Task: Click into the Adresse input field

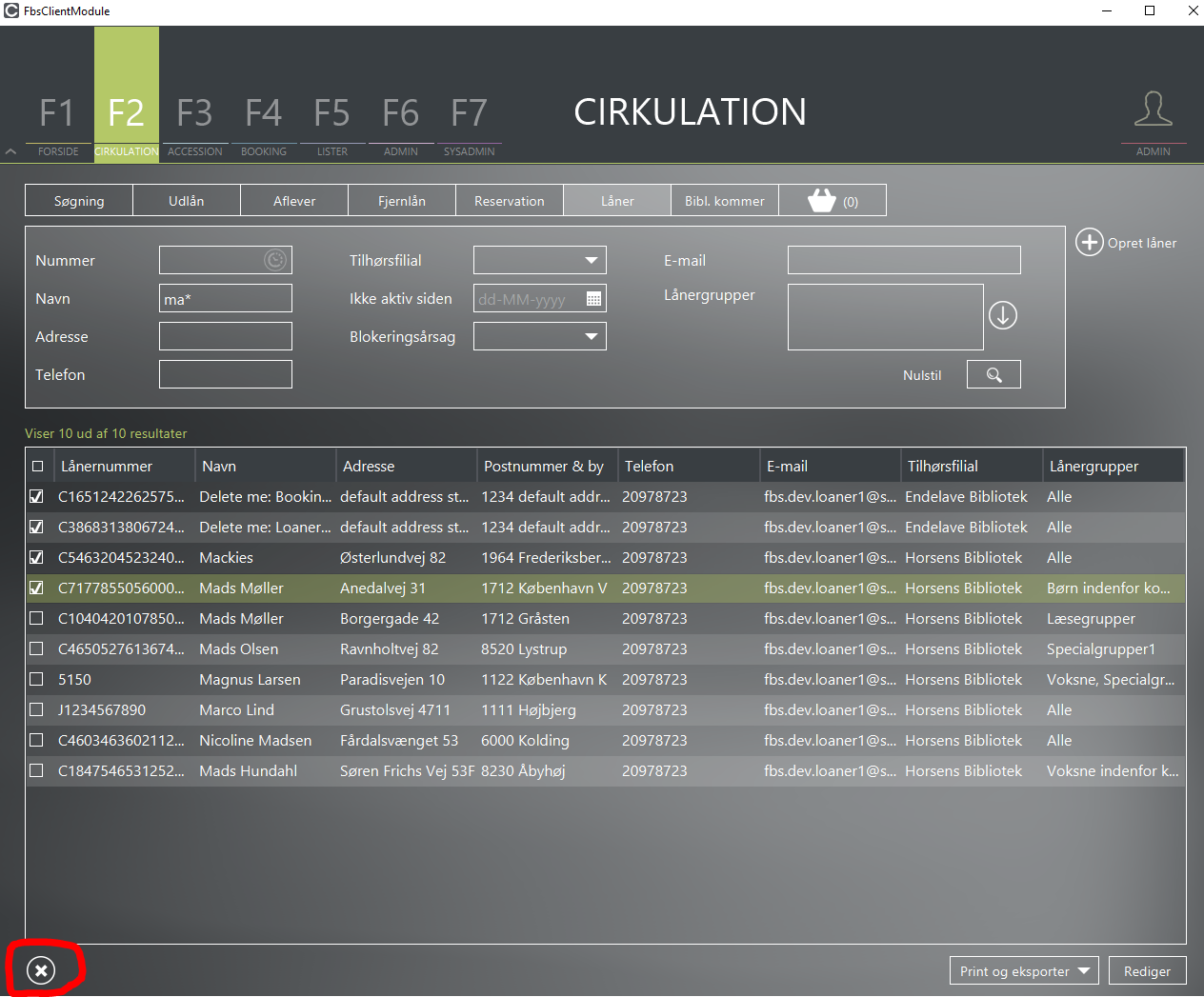Action: click(x=226, y=336)
